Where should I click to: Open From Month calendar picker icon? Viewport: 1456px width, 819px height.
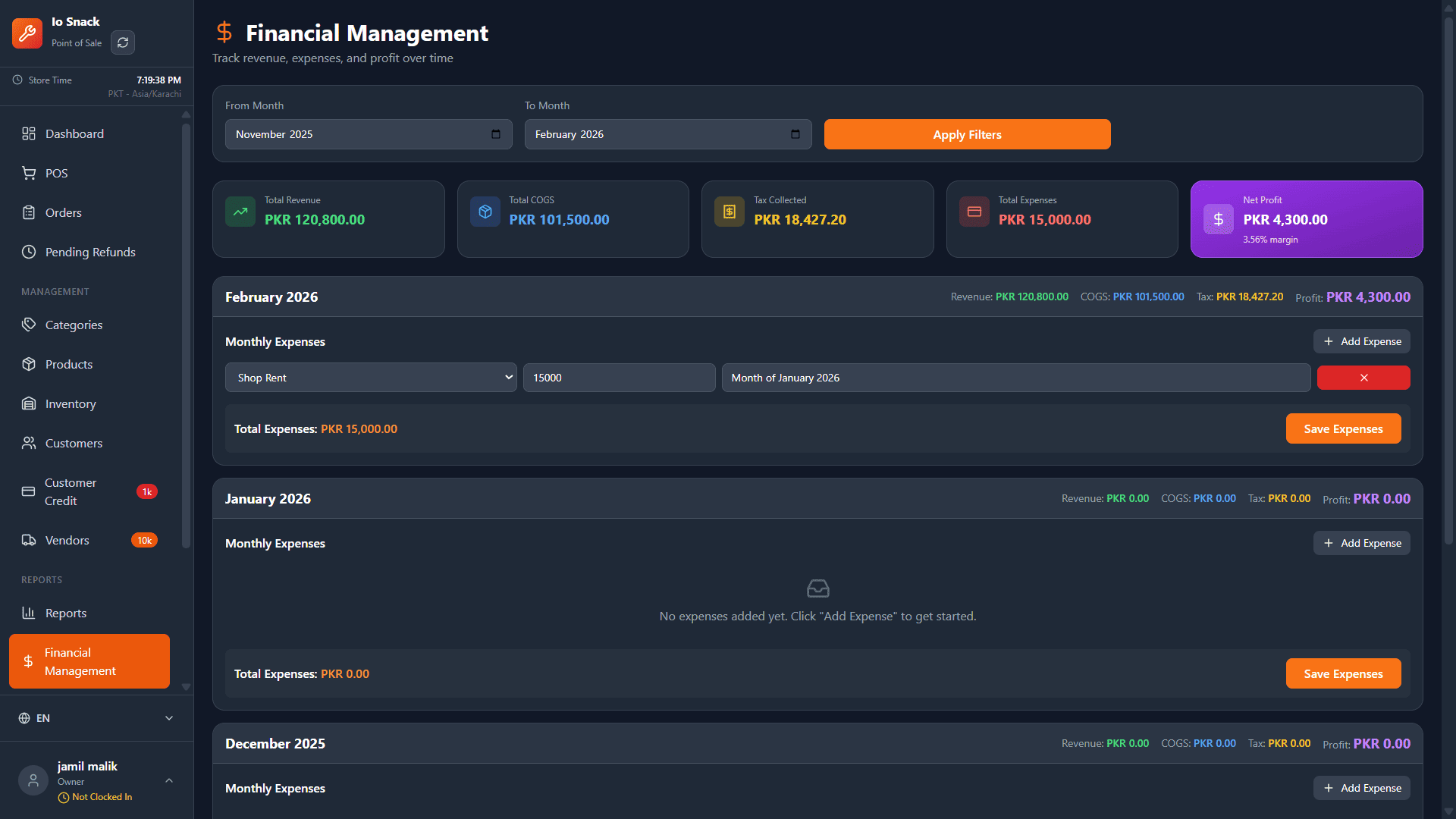[496, 134]
